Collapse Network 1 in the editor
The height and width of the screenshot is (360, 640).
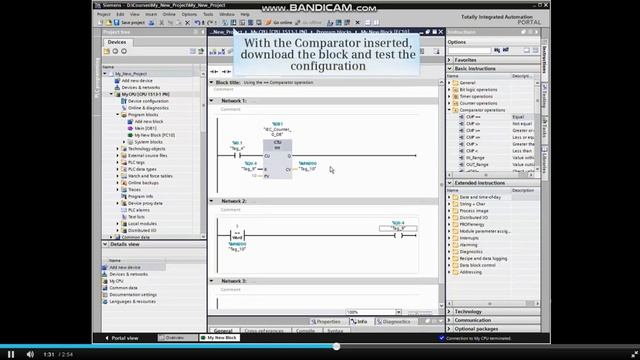[211, 100]
